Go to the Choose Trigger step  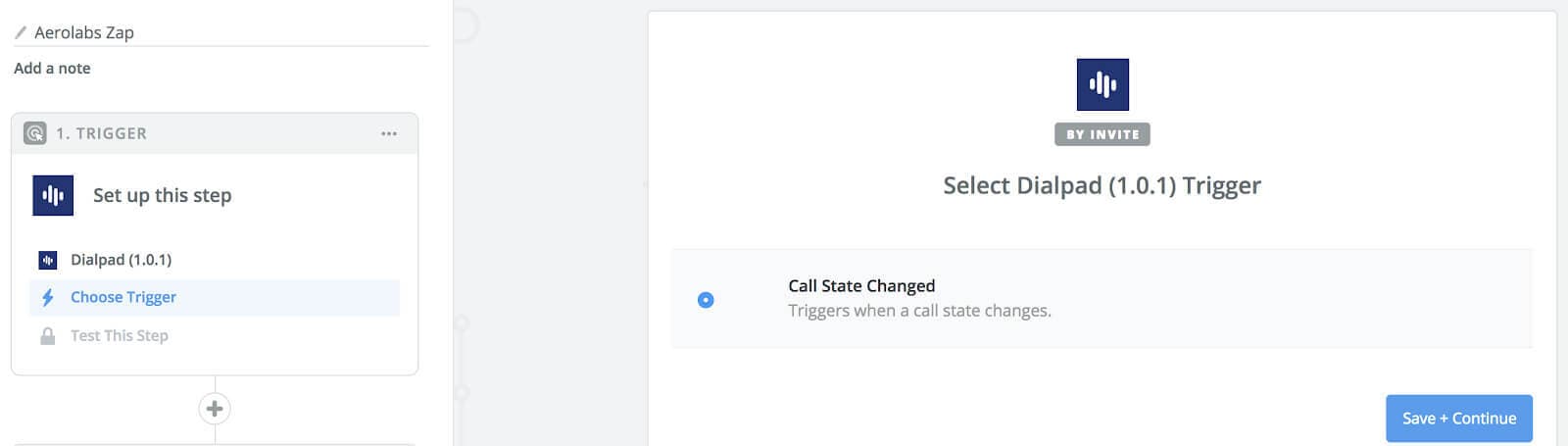click(123, 297)
